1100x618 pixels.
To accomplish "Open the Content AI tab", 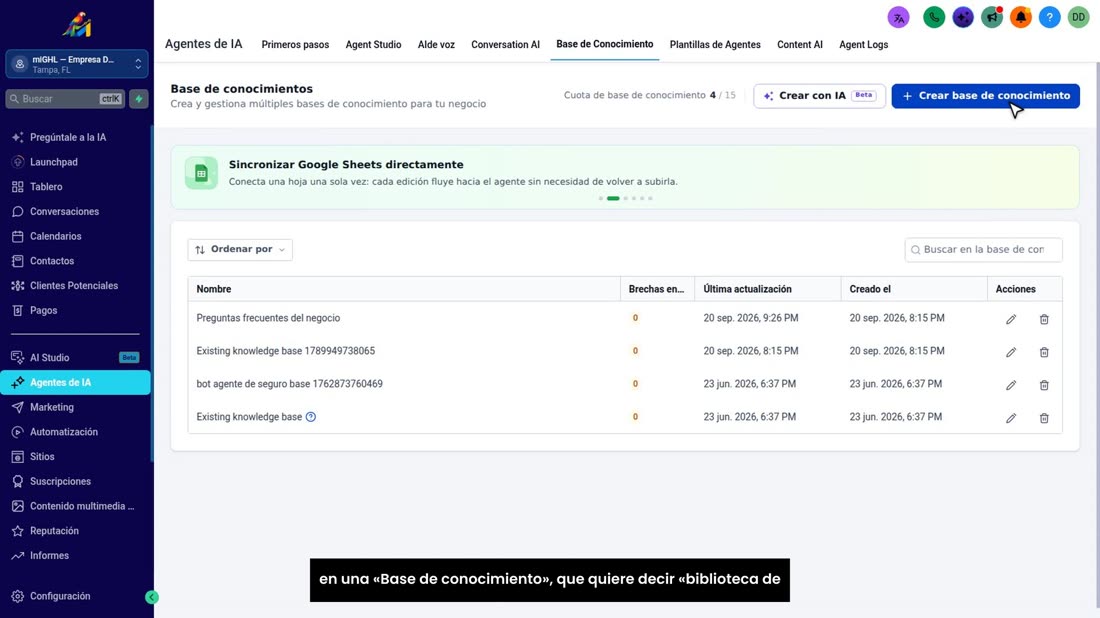I will pos(800,44).
